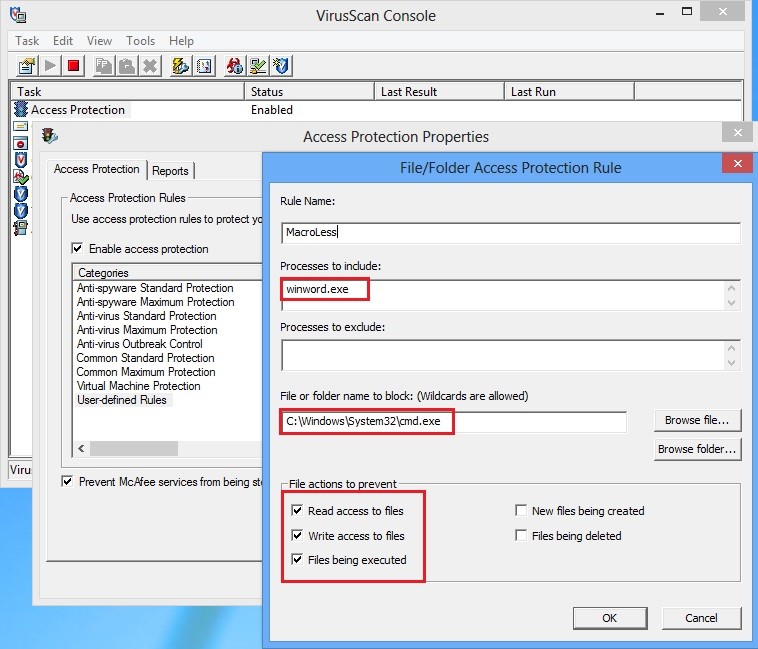Click the Paste icon in the toolbar
The width and height of the screenshot is (758, 649).
point(127,66)
